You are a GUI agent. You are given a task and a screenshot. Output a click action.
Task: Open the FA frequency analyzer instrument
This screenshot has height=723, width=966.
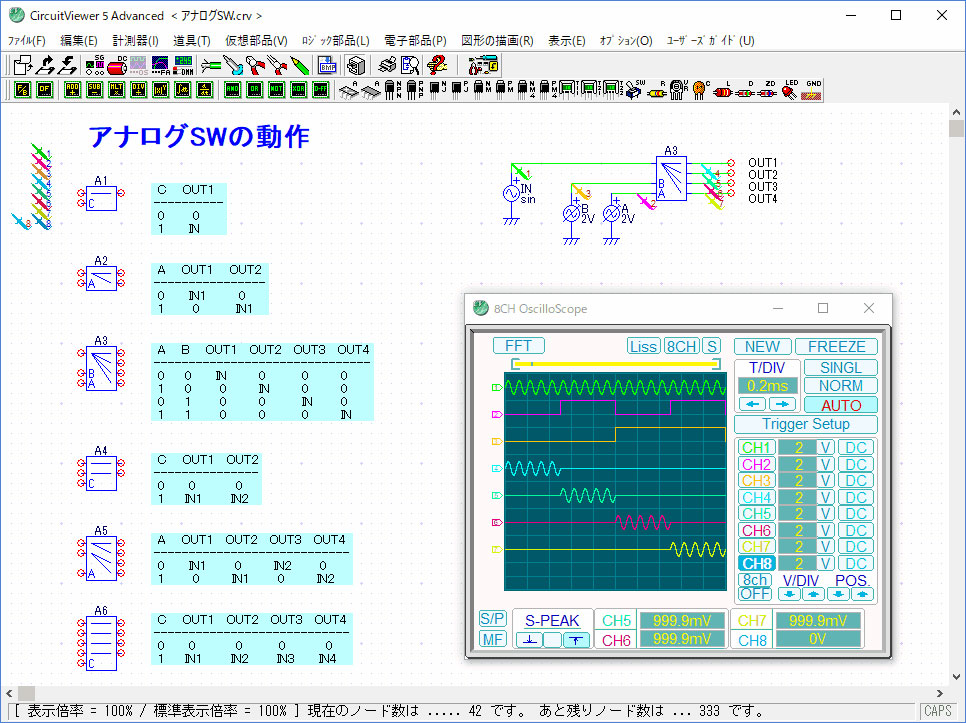pyautogui.click(x=161, y=65)
